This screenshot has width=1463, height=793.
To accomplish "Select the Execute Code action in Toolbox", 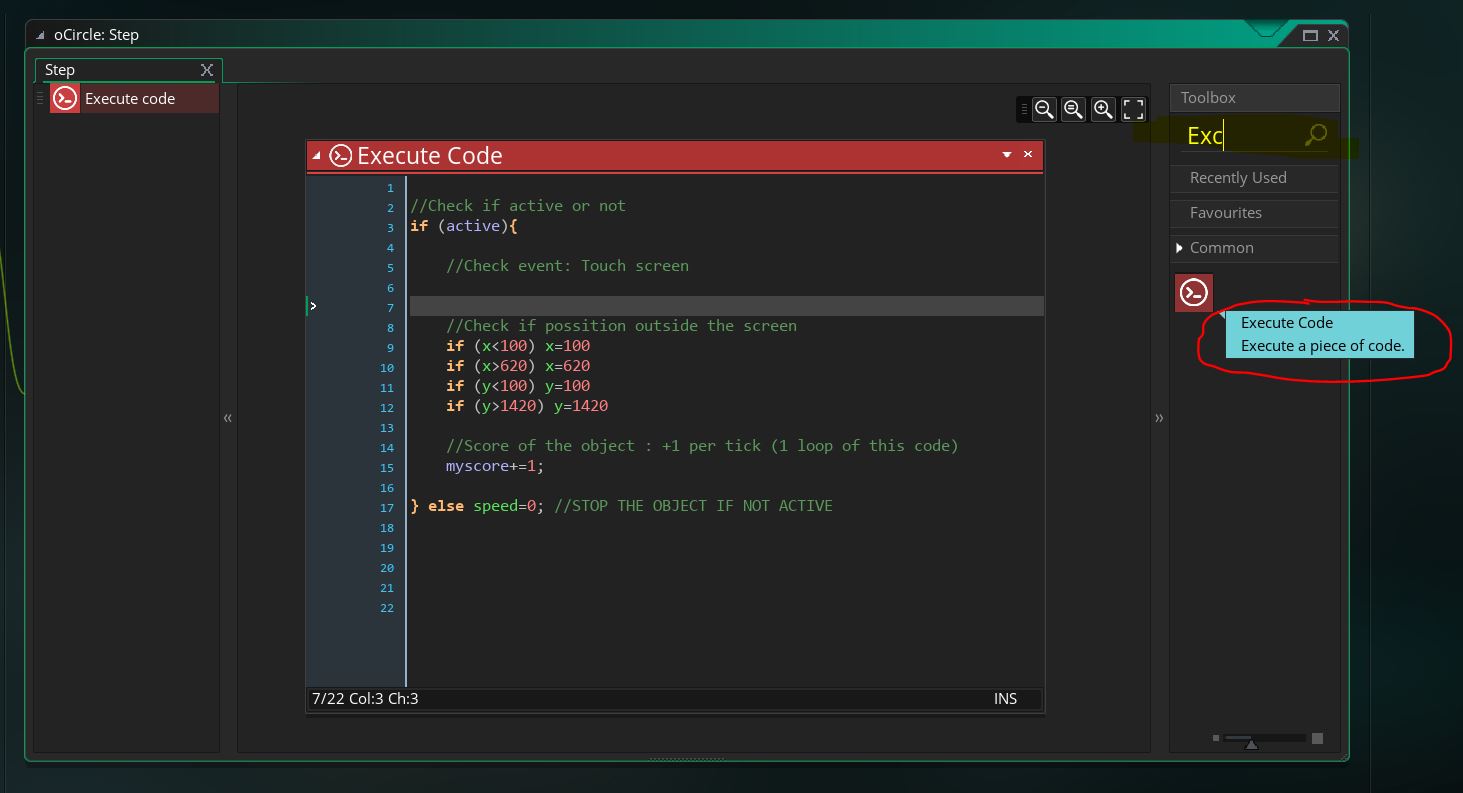I will pos(1193,293).
